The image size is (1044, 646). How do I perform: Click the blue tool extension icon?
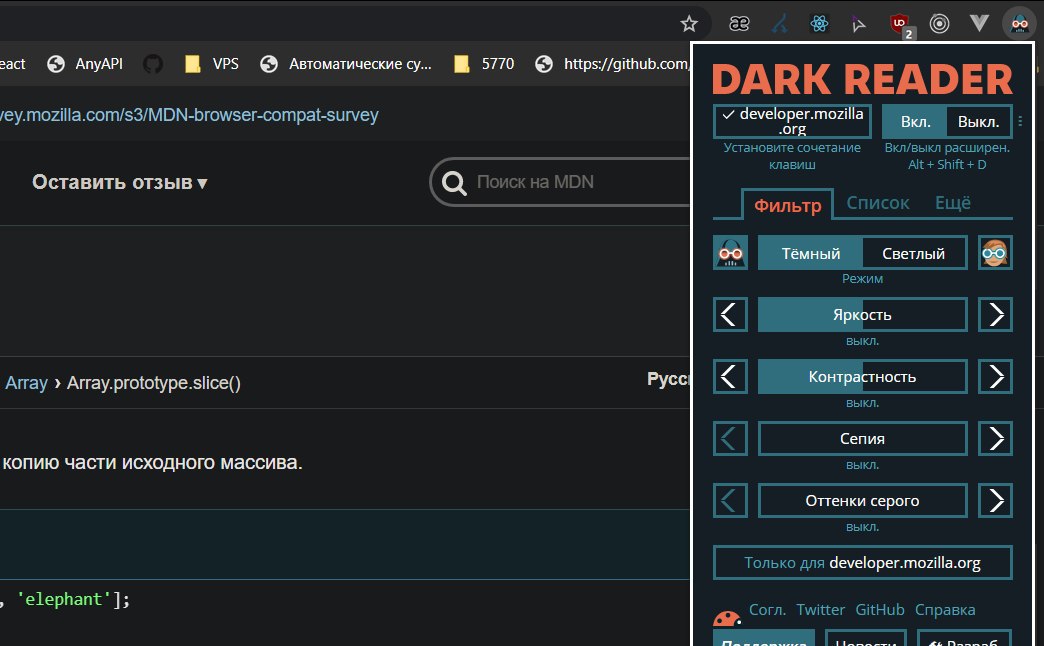pyautogui.click(x=780, y=24)
